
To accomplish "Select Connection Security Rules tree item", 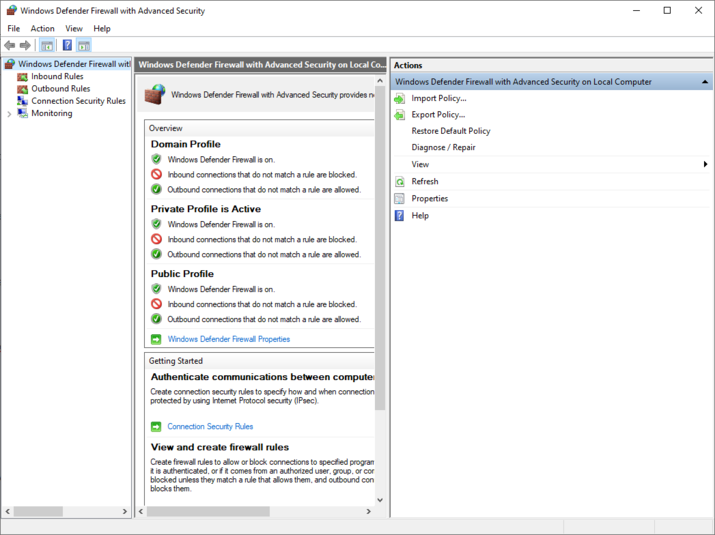I will (x=78, y=101).
